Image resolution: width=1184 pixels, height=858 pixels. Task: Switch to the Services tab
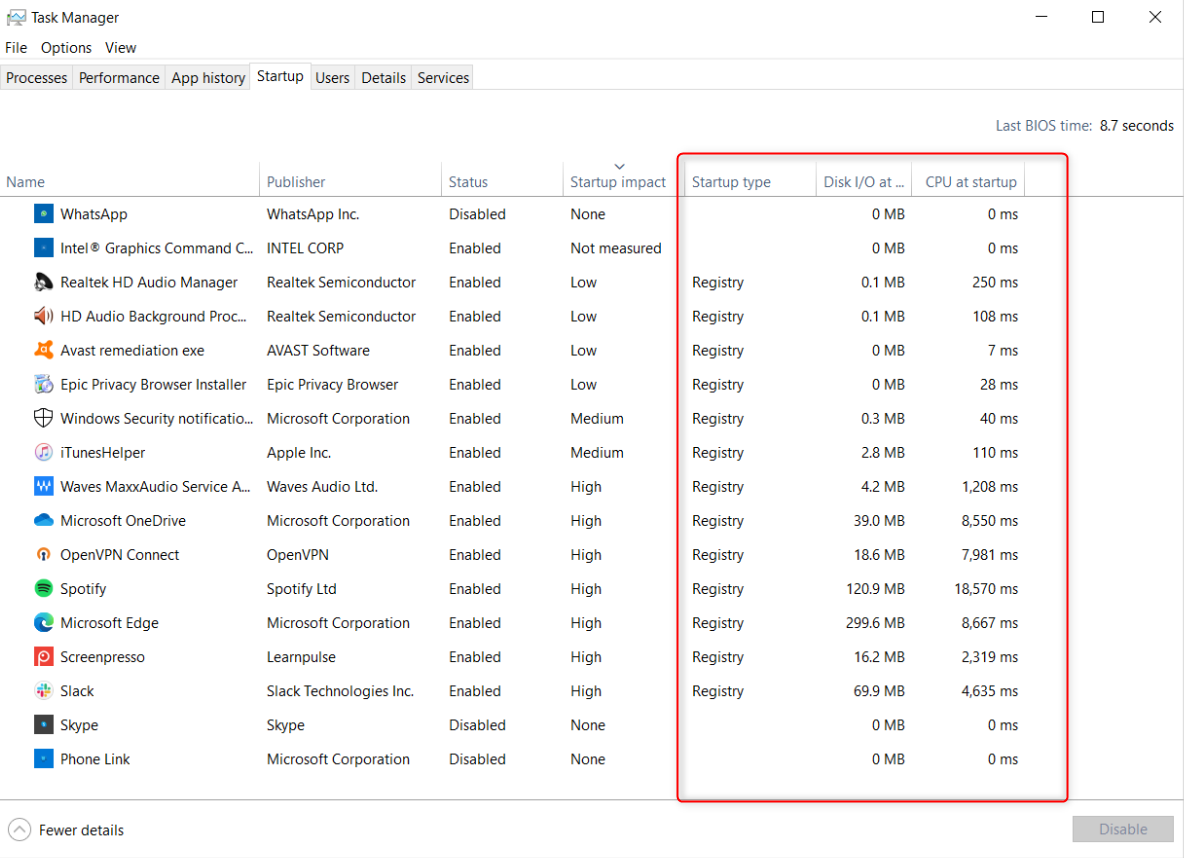pos(443,78)
